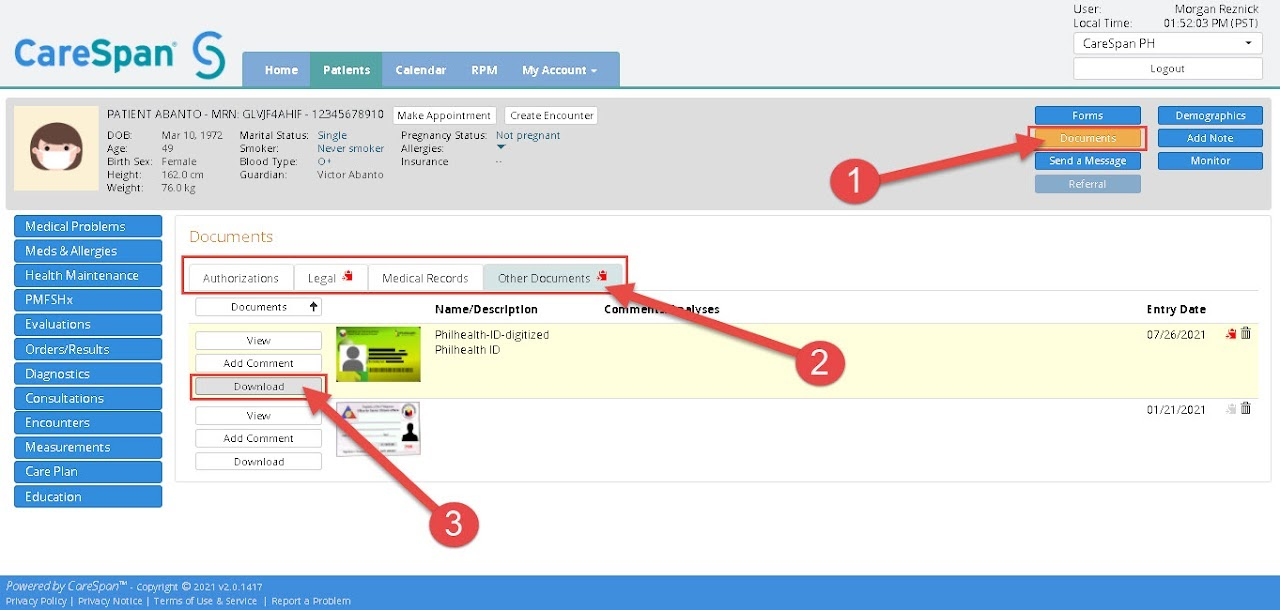Click the Name/Description column header
1280x610 pixels.
point(486,310)
